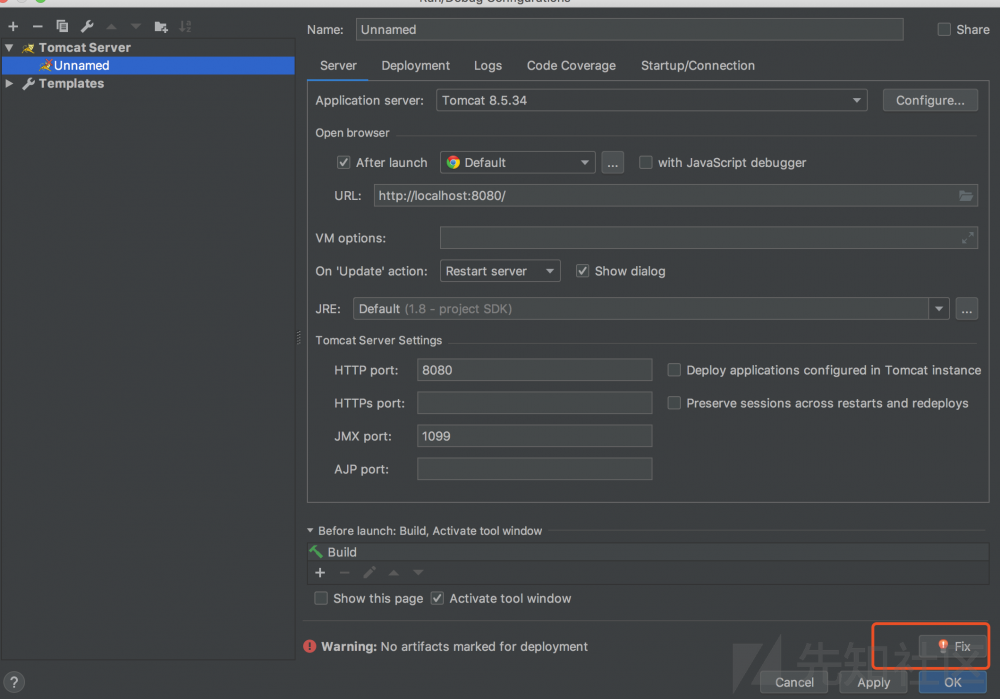
Task: Switch to Deployment tab
Action: 415,65
